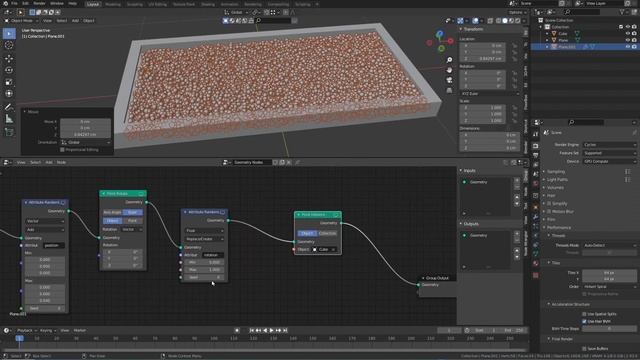Open the Device GPU Compute dropdown
The height and width of the screenshot is (360, 640).
pyautogui.click(x=609, y=161)
